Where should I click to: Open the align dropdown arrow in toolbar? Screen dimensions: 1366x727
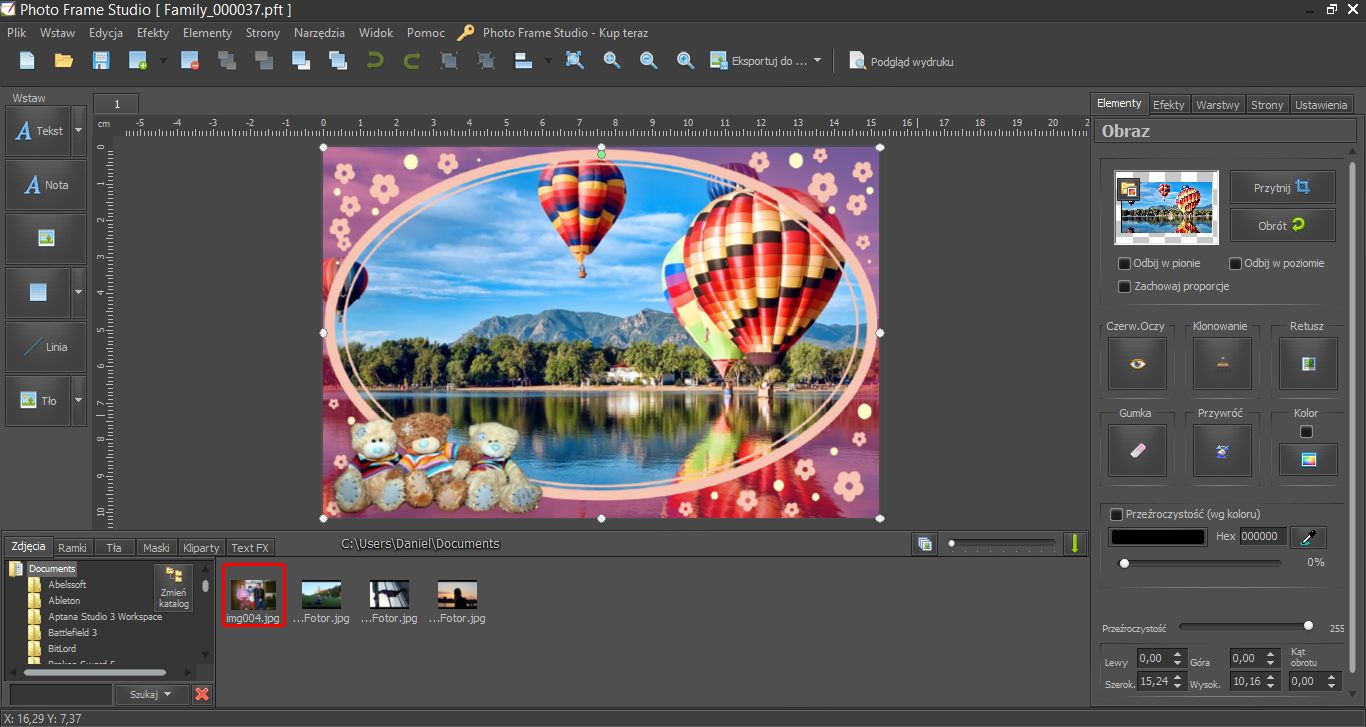[x=548, y=61]
